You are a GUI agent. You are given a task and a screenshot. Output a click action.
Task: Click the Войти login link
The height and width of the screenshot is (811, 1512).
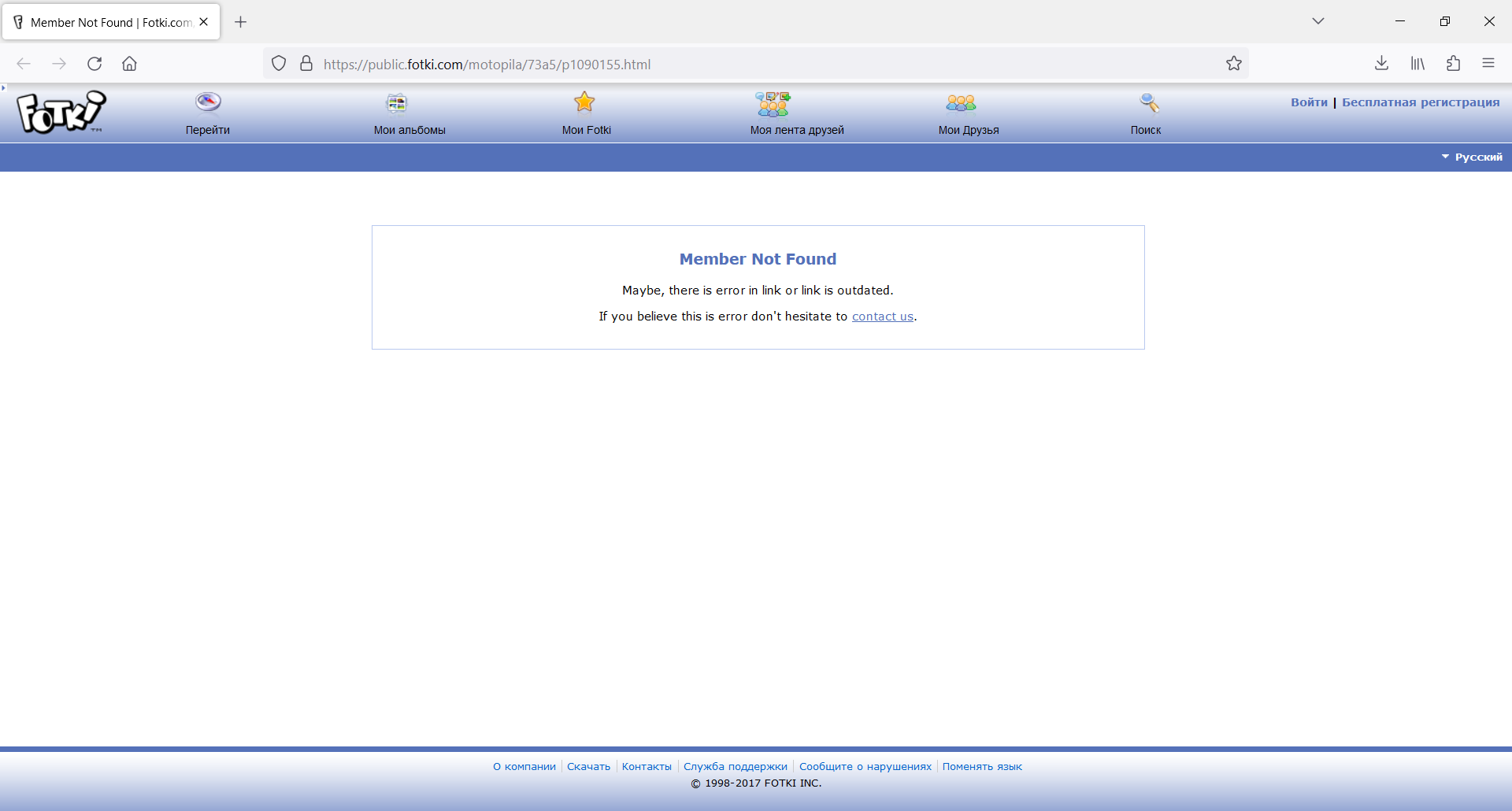1309,102
